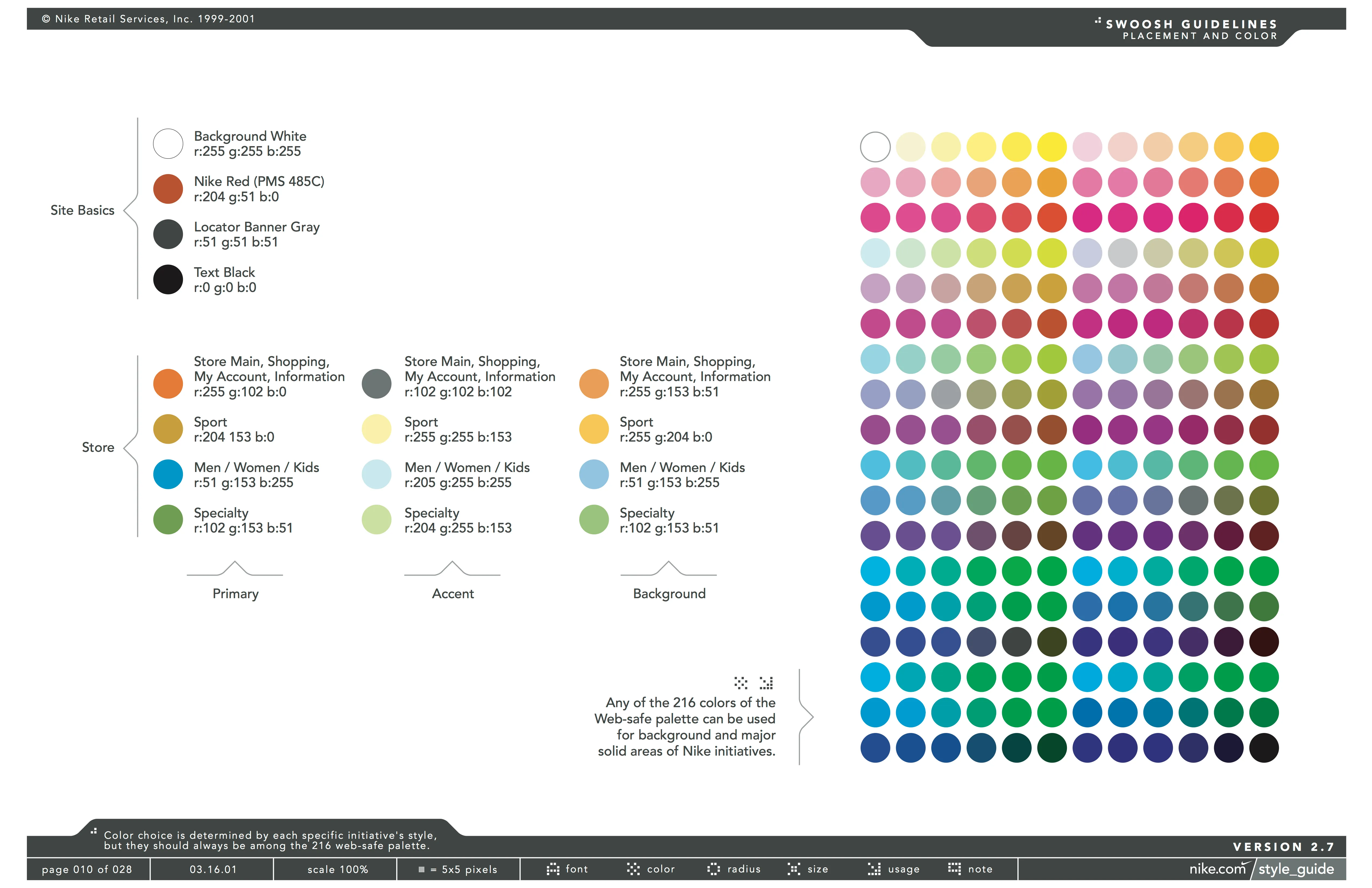The height and width of the screenshot is (888, 1372).
Task: Pick the orange Store Main swatch r:255 g:102 b:0
Action: point(168,383)
